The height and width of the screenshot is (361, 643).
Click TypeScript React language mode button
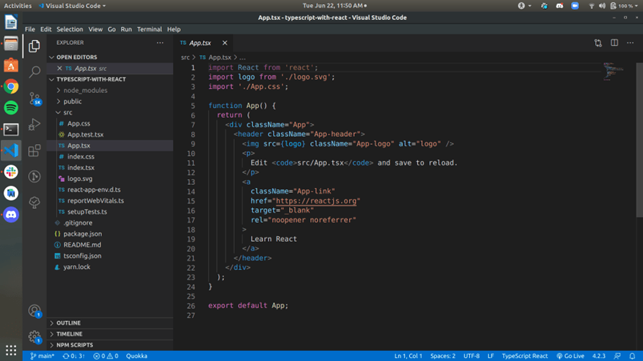point(524,356)
